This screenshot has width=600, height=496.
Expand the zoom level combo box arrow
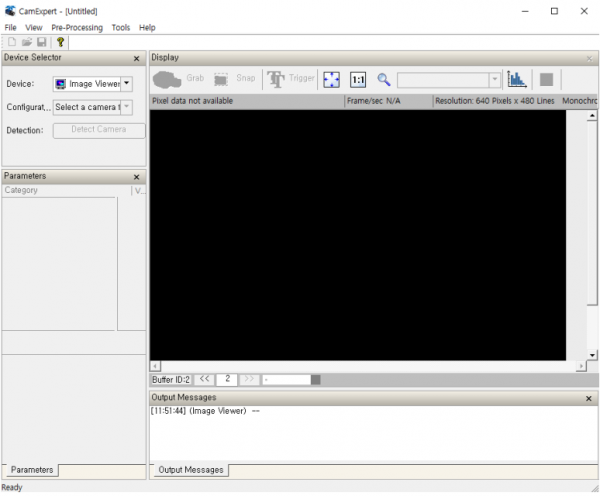[494, 80]
